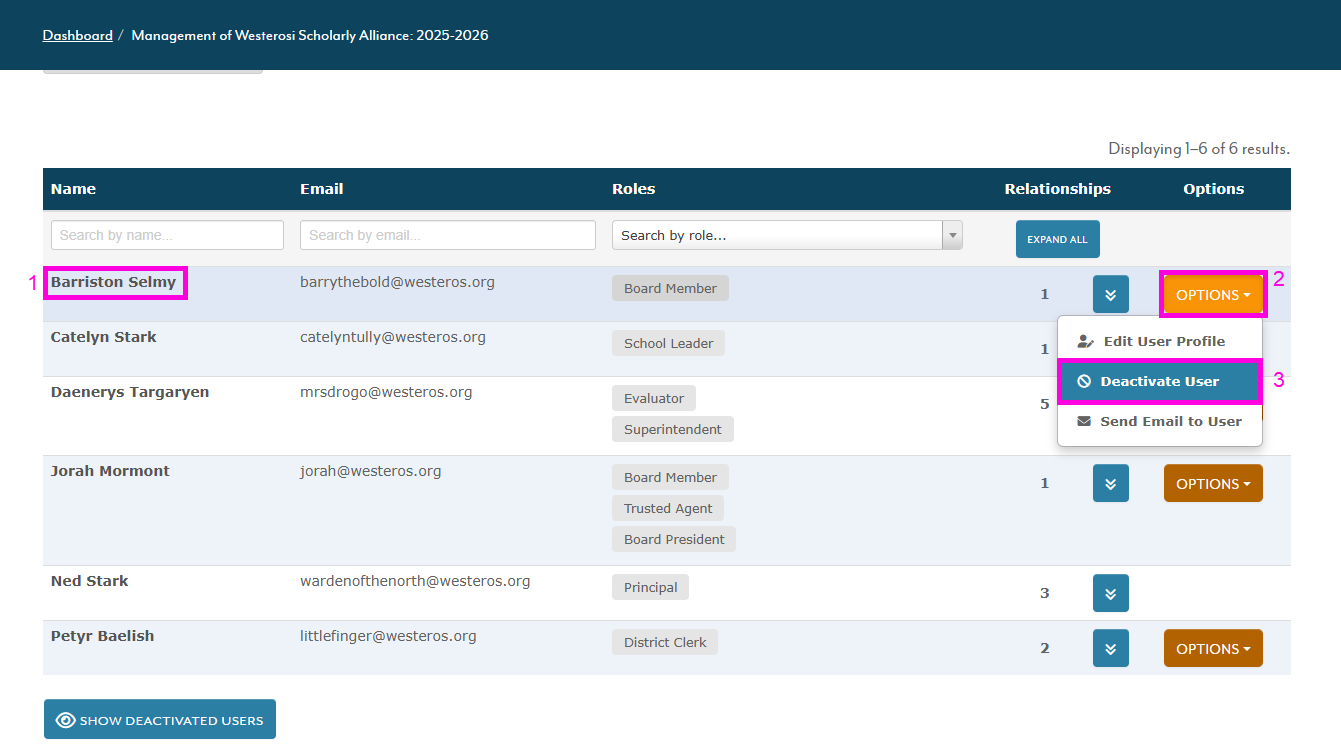This screenshot has width=1341, height=750.
Task: Select the name Jorah Mormont
Action: pyautogui.click(x=110, y=471)
